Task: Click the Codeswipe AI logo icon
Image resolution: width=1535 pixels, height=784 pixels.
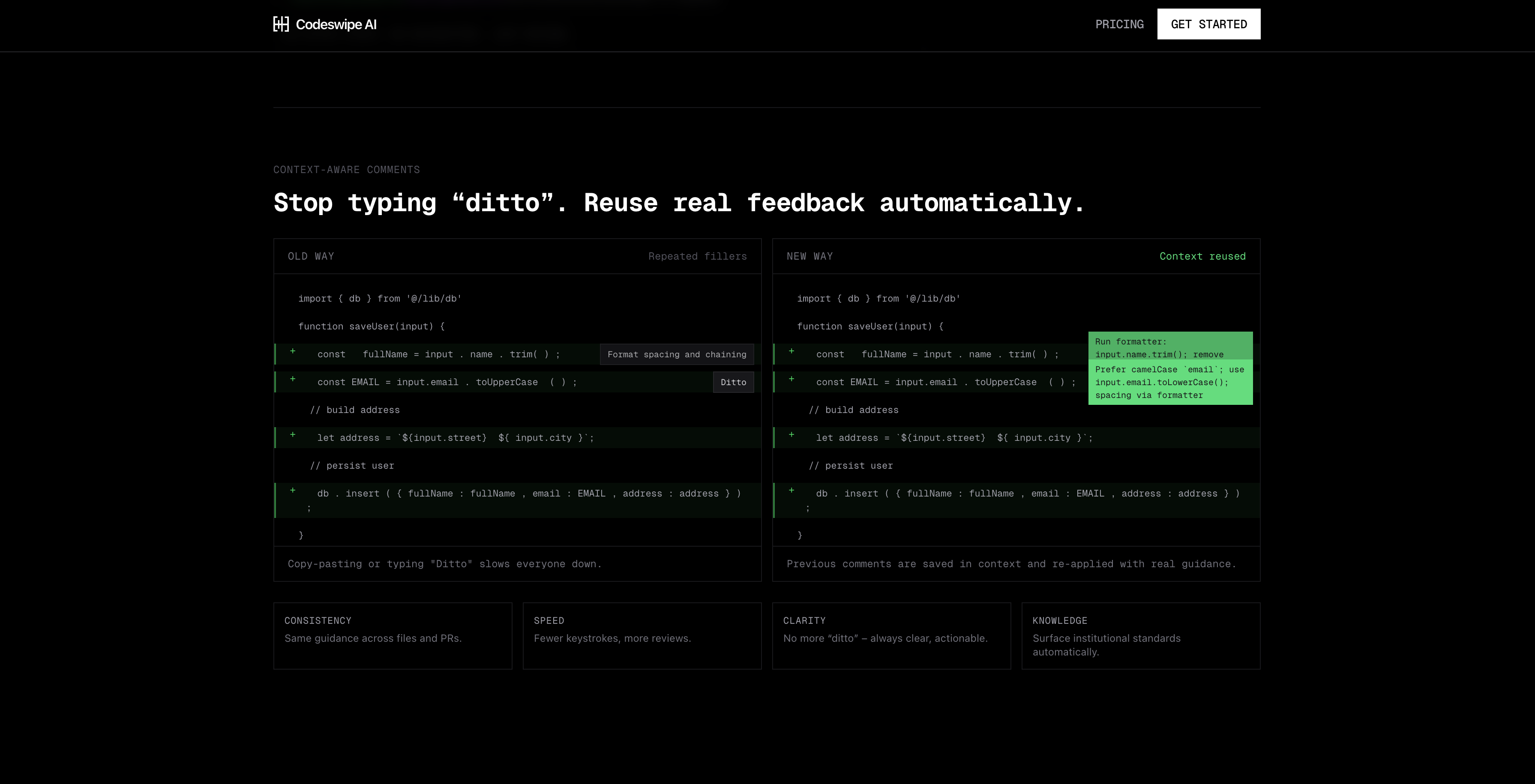Action: (281, 24)
